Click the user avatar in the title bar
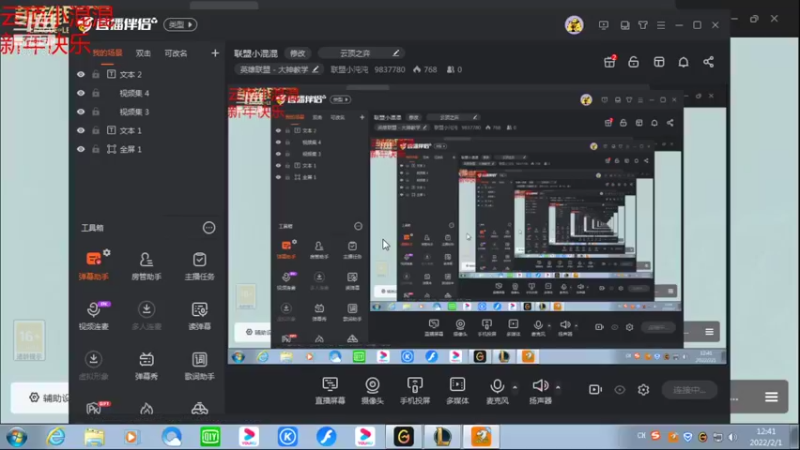Screen dimensions: 800x450 574,24
